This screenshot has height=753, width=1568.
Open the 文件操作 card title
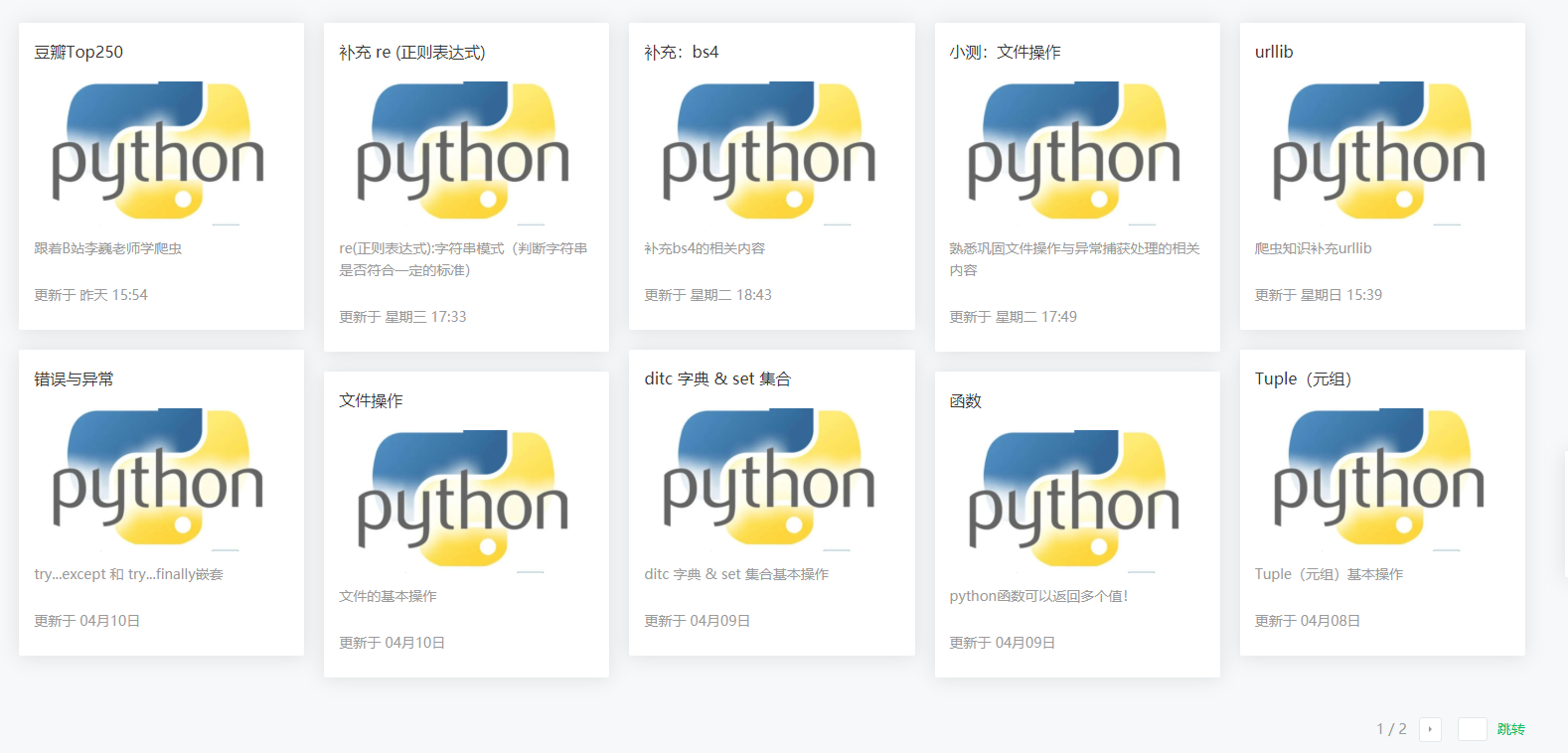click(371, 400)
